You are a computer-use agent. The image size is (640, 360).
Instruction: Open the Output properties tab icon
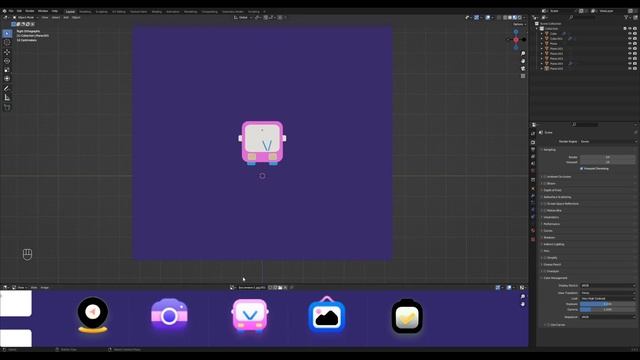533,149
